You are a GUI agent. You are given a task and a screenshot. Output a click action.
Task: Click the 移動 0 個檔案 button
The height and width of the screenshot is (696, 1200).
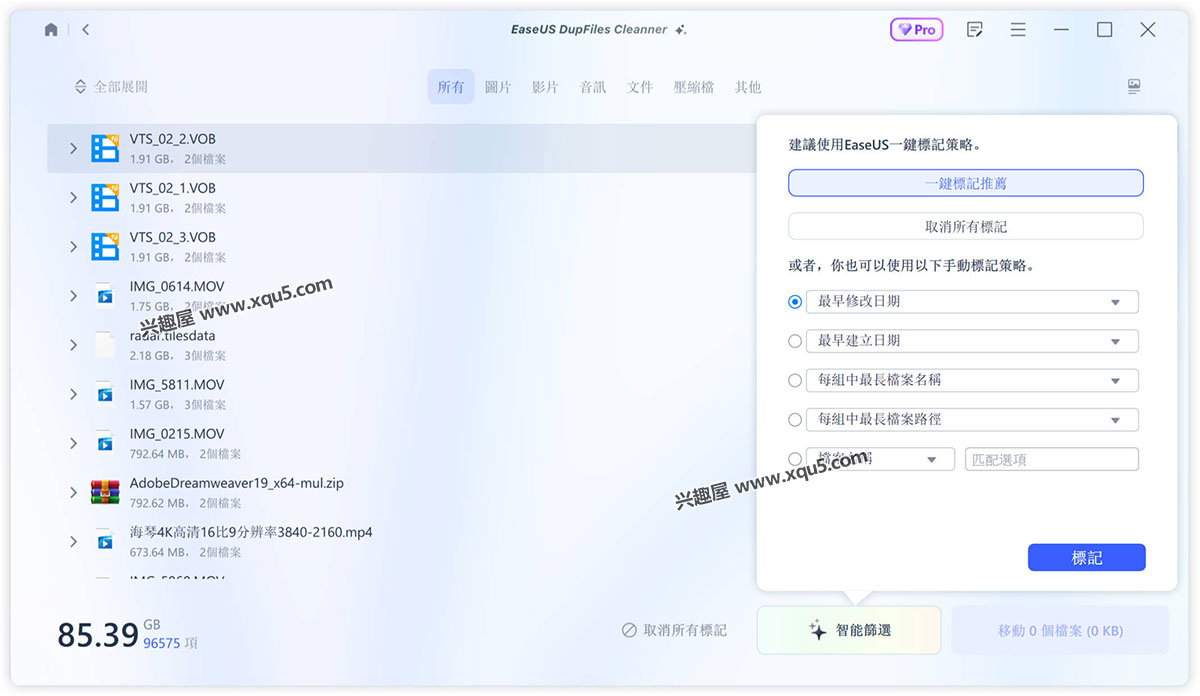click(1060, 630)
